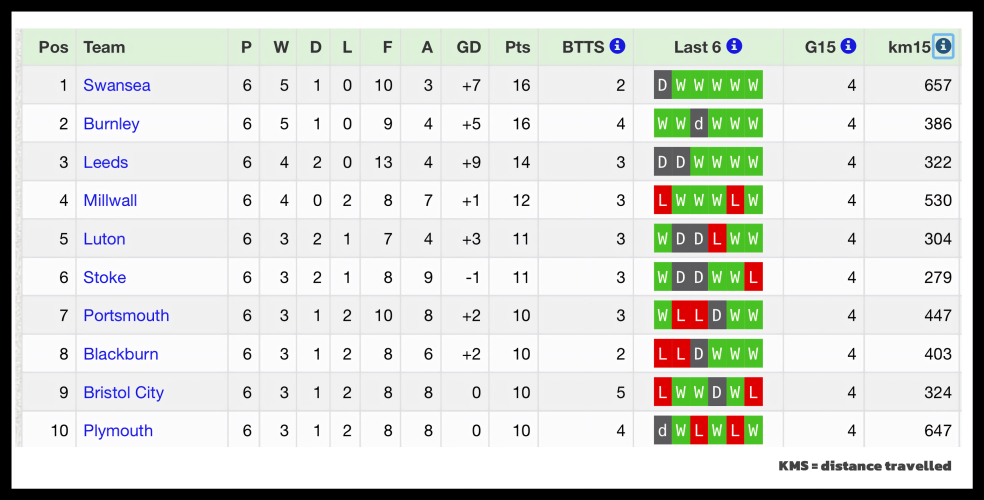The height and width of the screenshot is (500, 984).
Task: Click the BTTS info icon
Action: pos(617,46)
